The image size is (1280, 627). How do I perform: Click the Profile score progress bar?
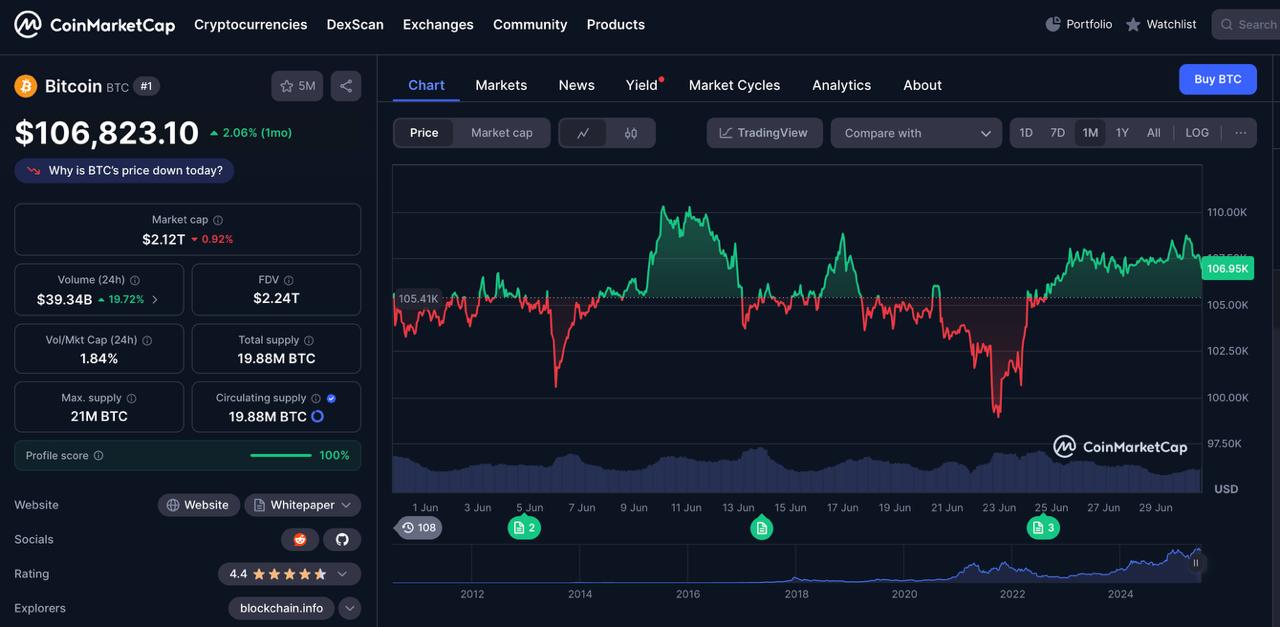tap(281, 456)
